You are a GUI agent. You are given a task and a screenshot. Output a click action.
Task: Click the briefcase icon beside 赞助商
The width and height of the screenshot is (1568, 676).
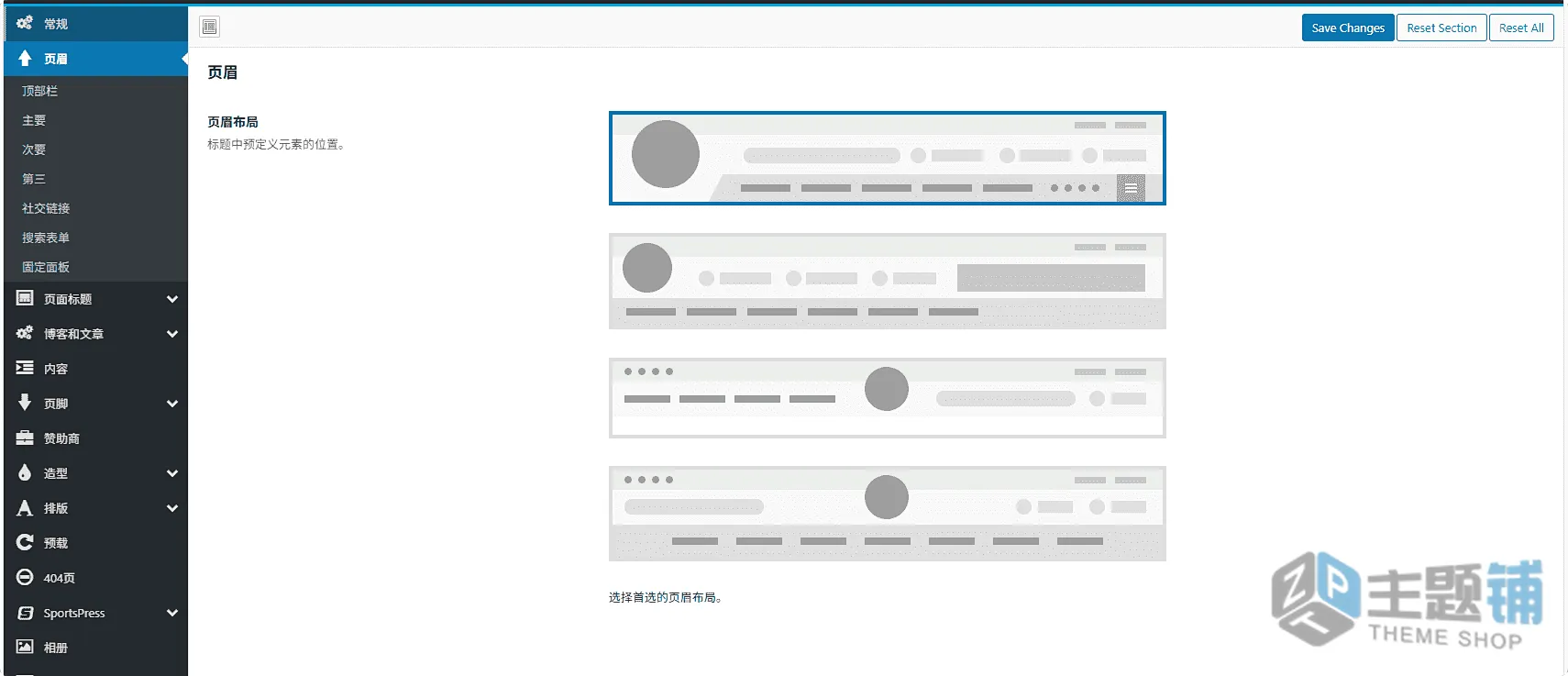25,438
